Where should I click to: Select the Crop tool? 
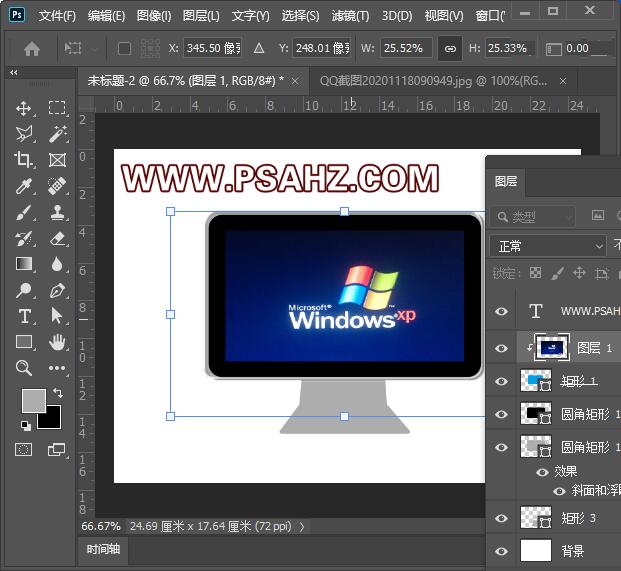24,160
